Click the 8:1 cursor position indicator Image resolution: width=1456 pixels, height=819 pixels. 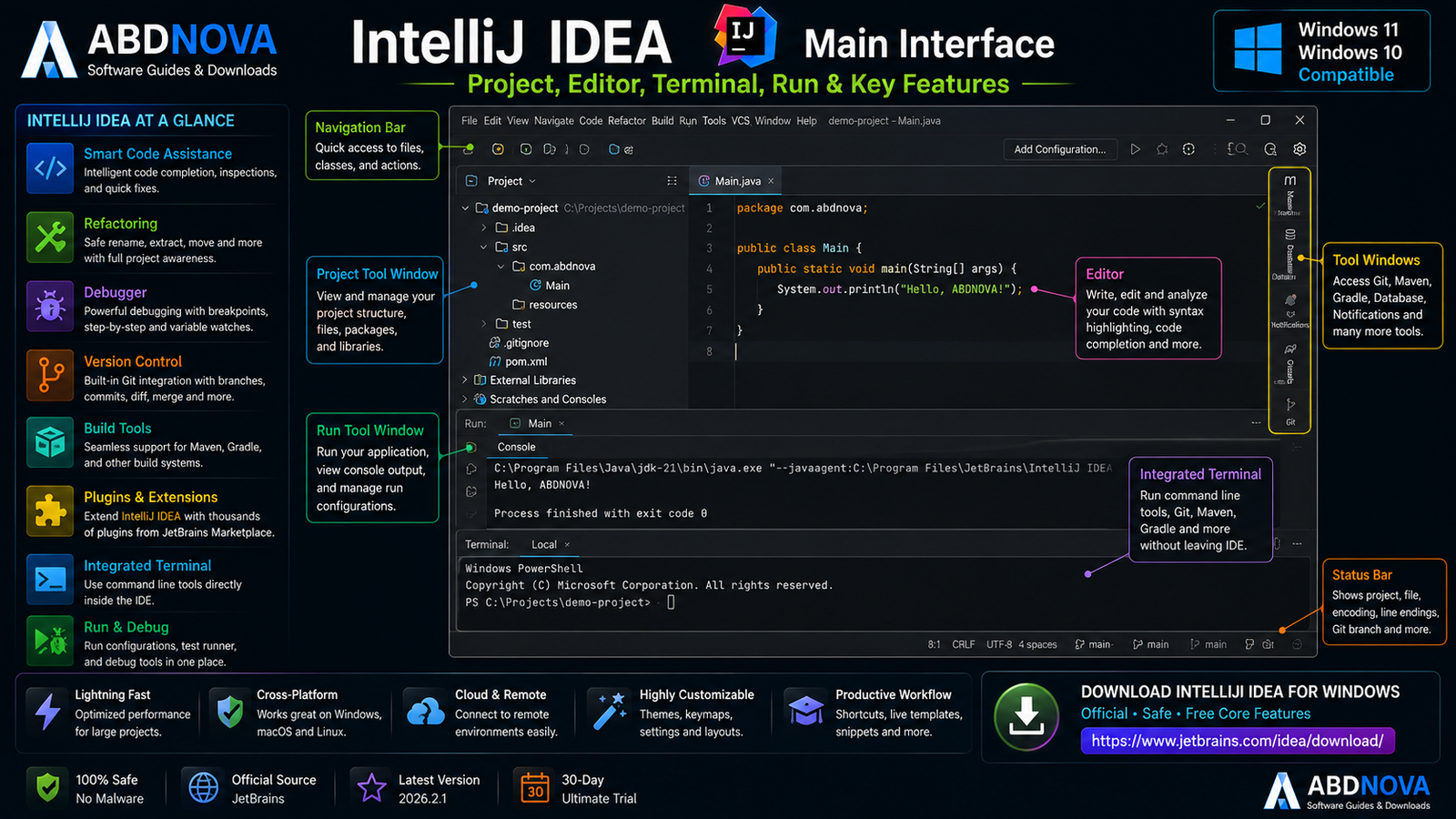click(x=935, y=644)
